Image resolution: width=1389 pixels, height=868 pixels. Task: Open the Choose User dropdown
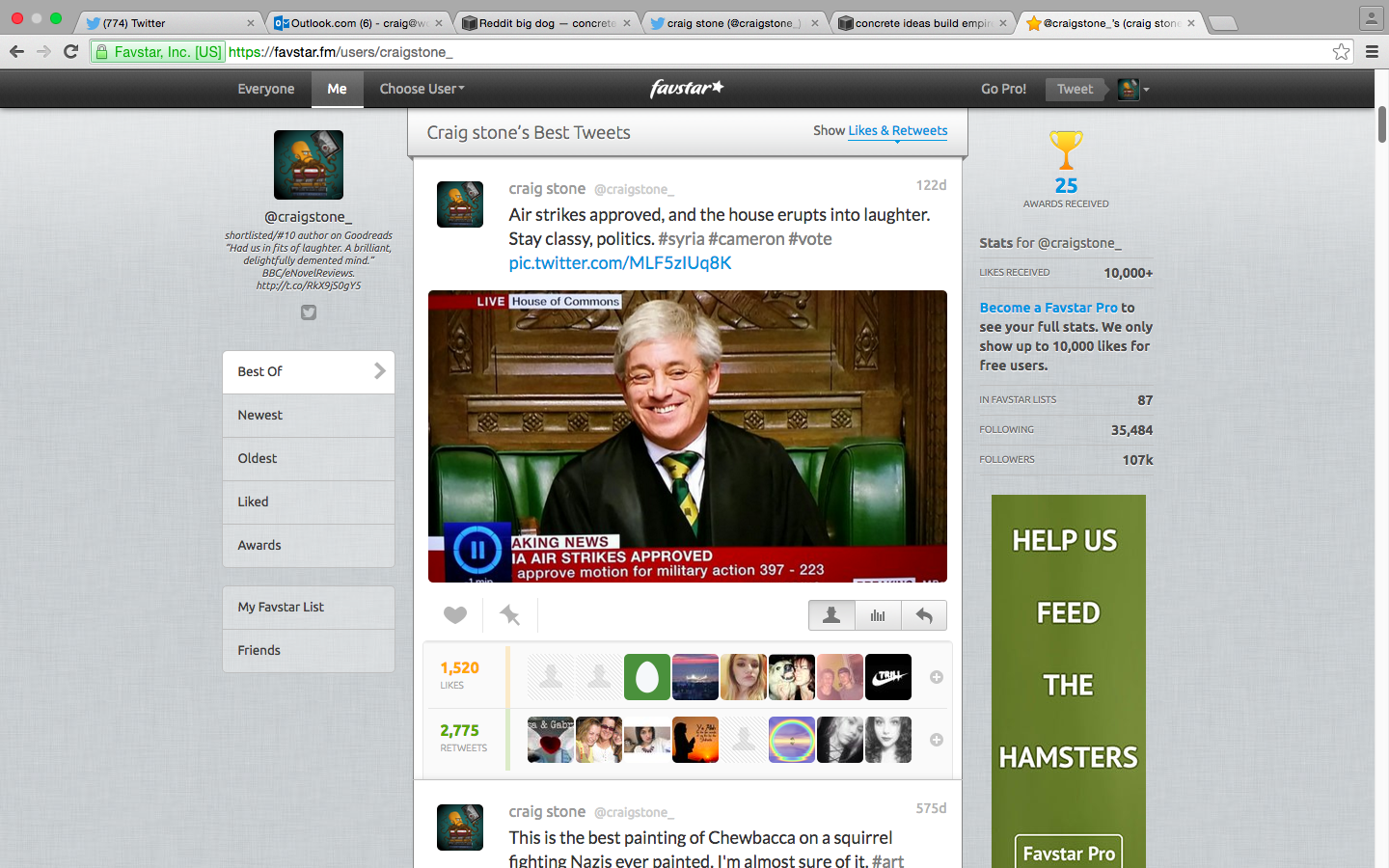tap(422, 89)
